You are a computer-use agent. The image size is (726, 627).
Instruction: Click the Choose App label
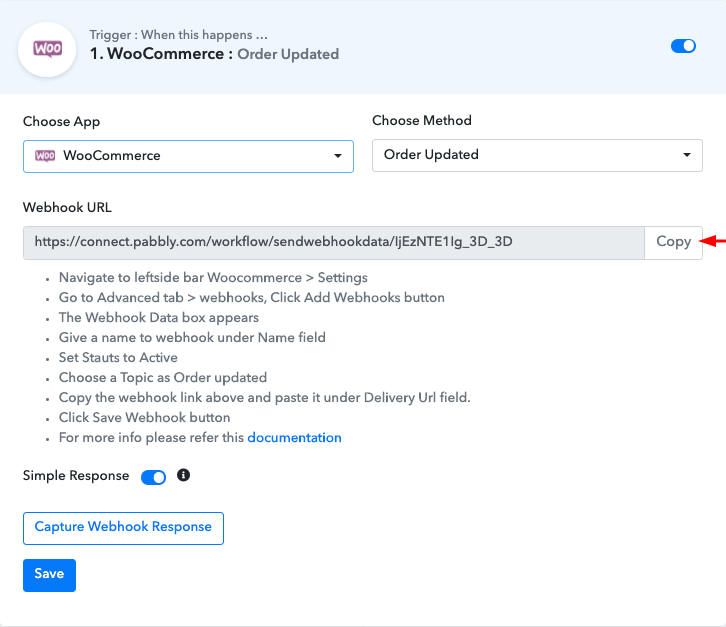click(x=61, y=121)
